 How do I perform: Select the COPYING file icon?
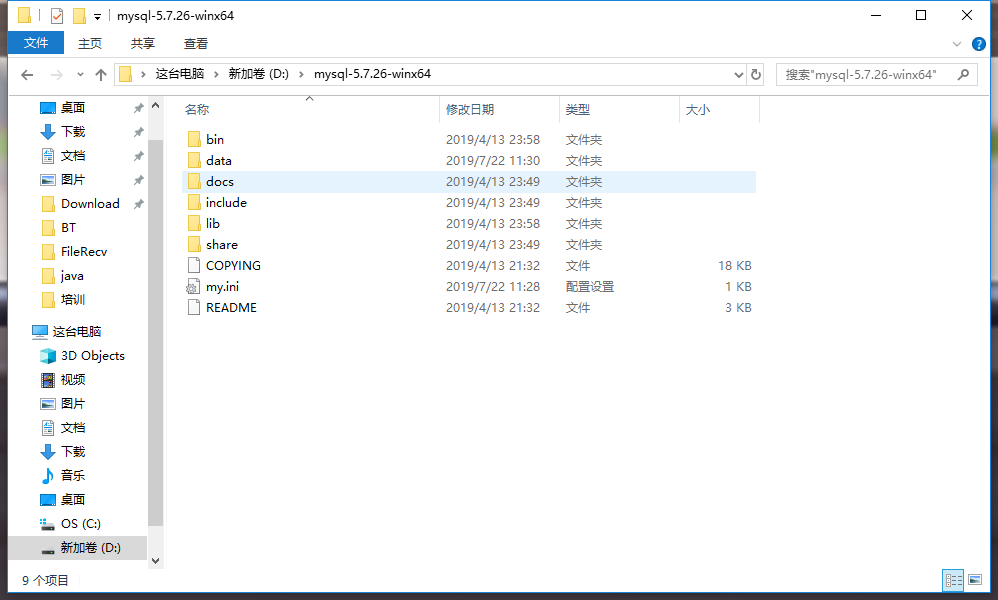pos(194,265)
